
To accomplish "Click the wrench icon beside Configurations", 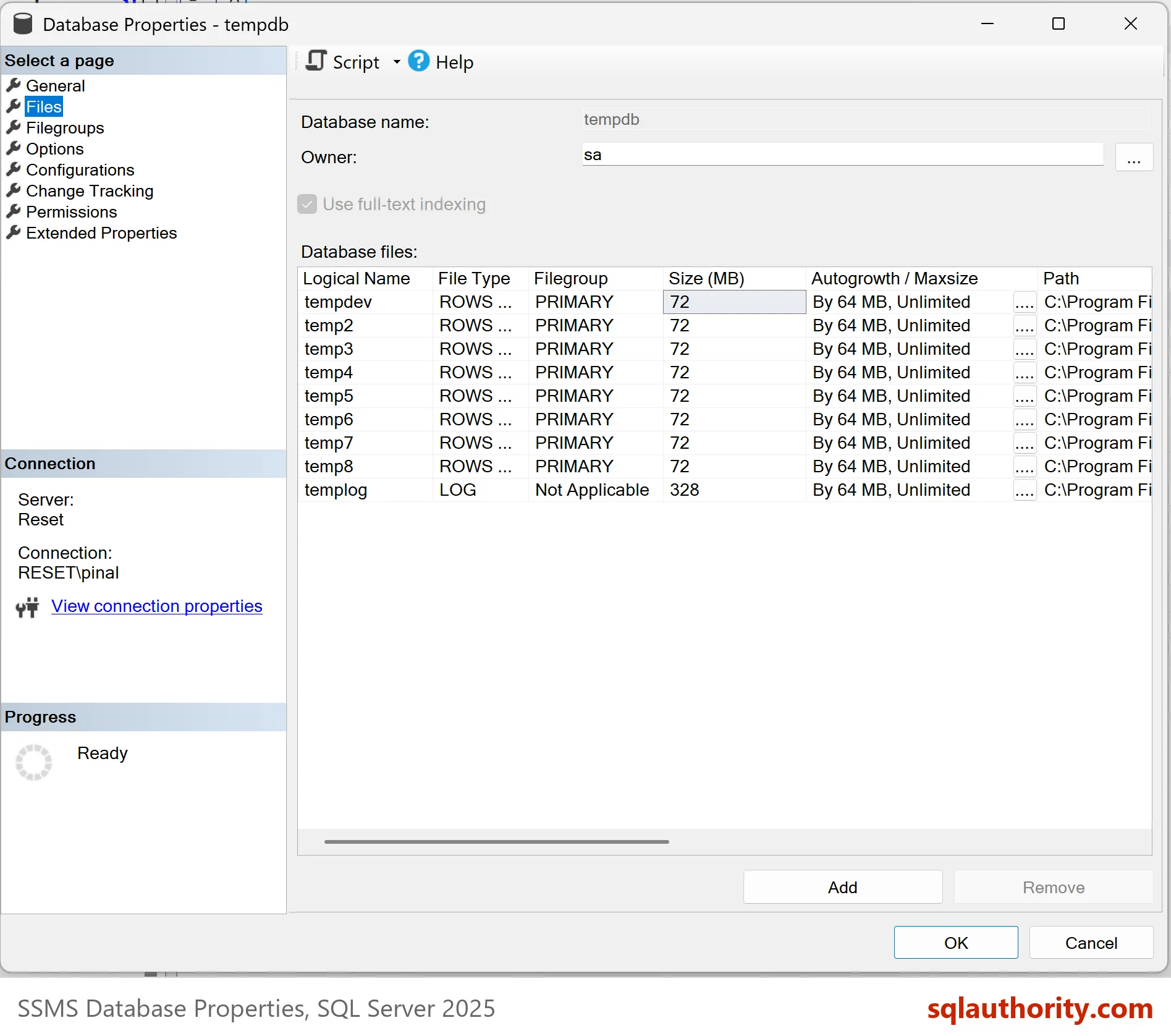I will (x=14, y=169).
